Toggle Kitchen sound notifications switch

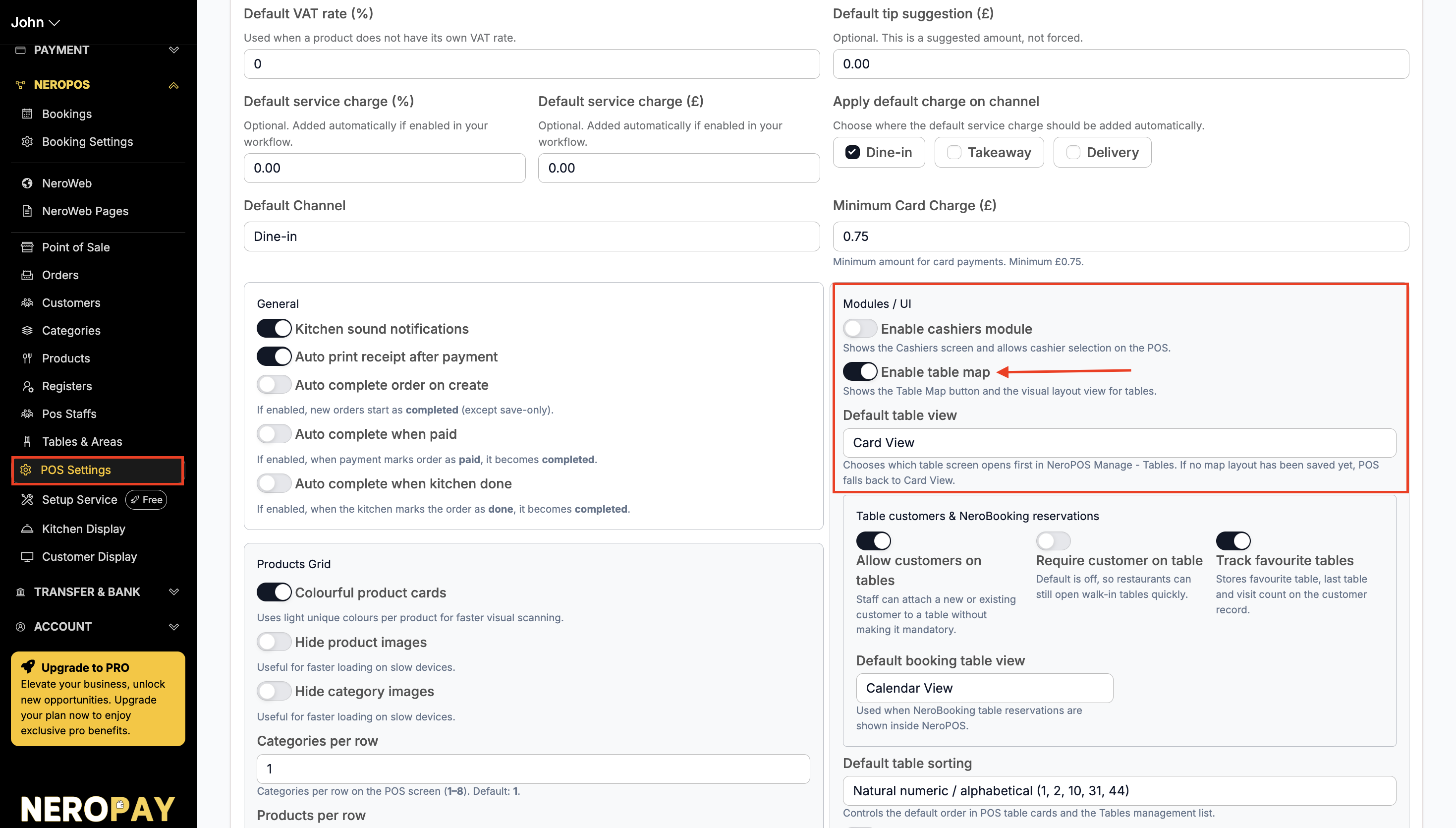274,329
